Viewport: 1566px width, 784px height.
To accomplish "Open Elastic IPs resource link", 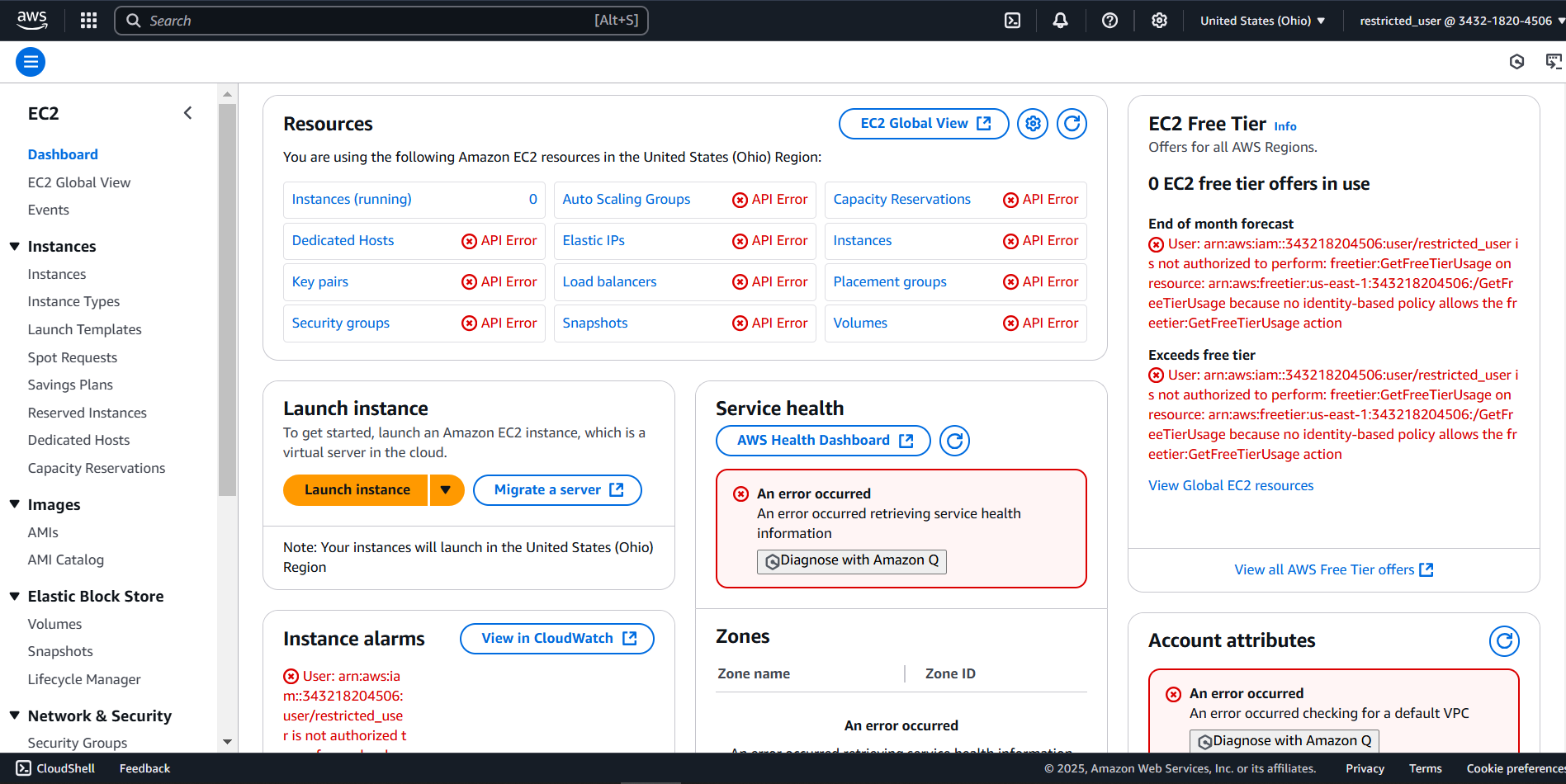I will (594, 240).
